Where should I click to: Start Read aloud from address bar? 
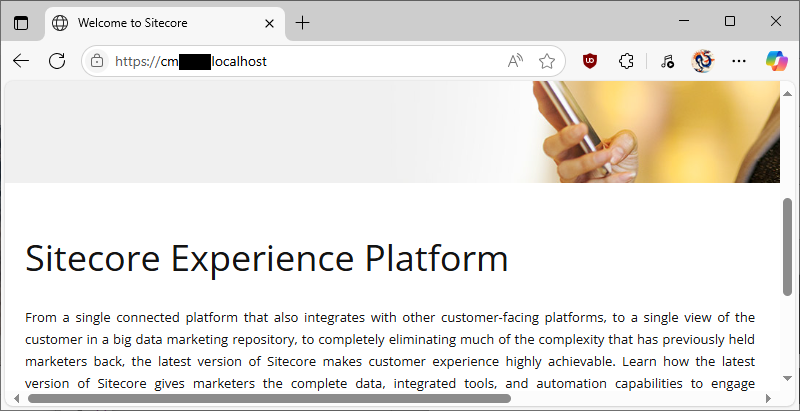tap(515, 61)
